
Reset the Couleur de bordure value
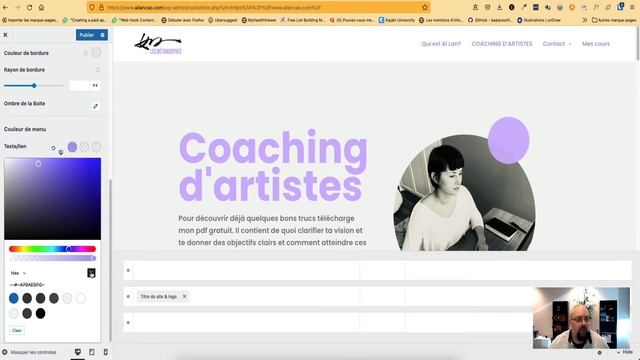click(85, 53)
